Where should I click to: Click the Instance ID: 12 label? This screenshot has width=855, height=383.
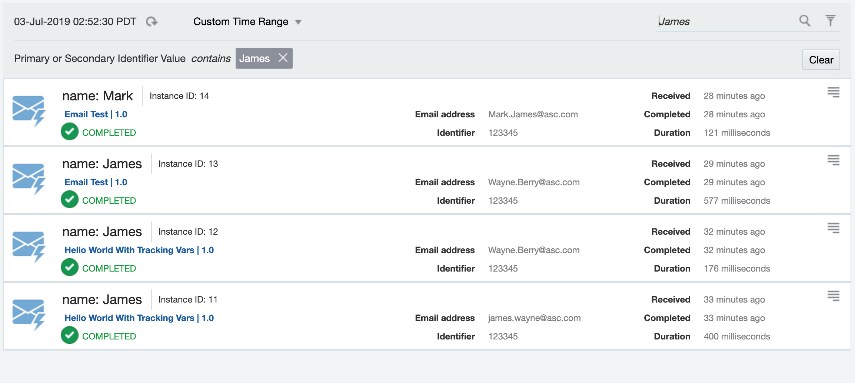[x=188, y=232]
